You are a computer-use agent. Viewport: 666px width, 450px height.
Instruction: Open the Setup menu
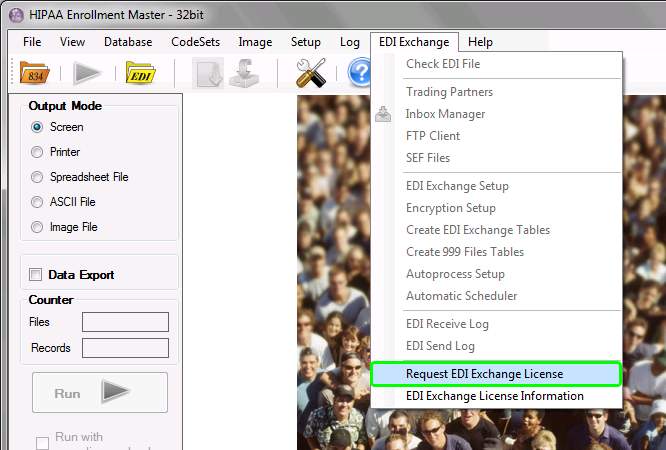pos(305,42)
